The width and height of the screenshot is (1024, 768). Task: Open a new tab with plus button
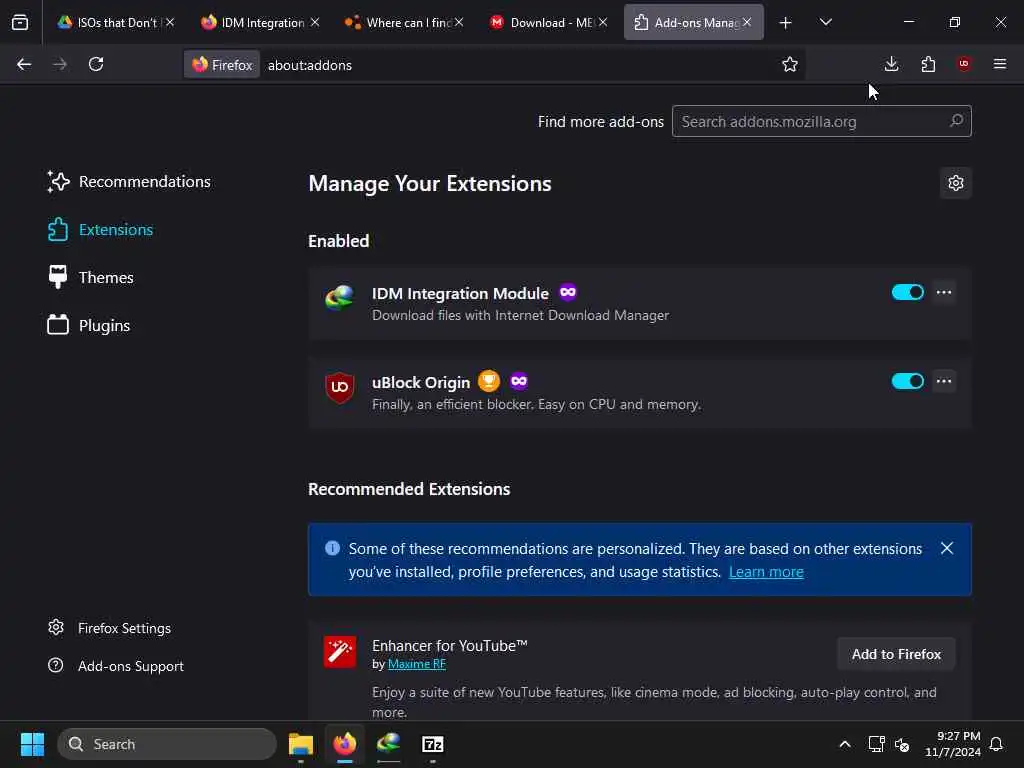coord(785,23)
